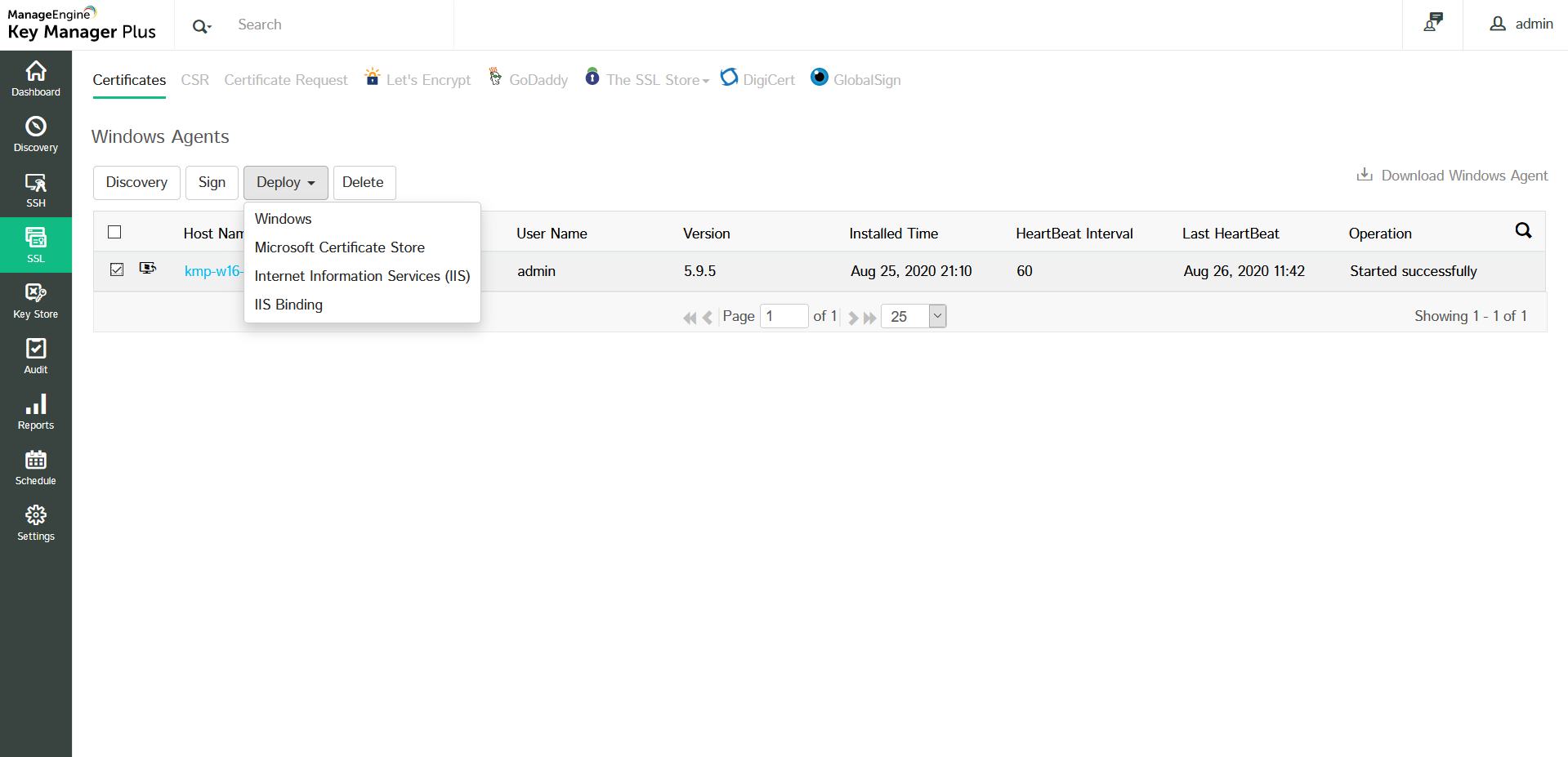
Task: Uncheck the kmp-w16 agent row checkbox
Action: 117,269
